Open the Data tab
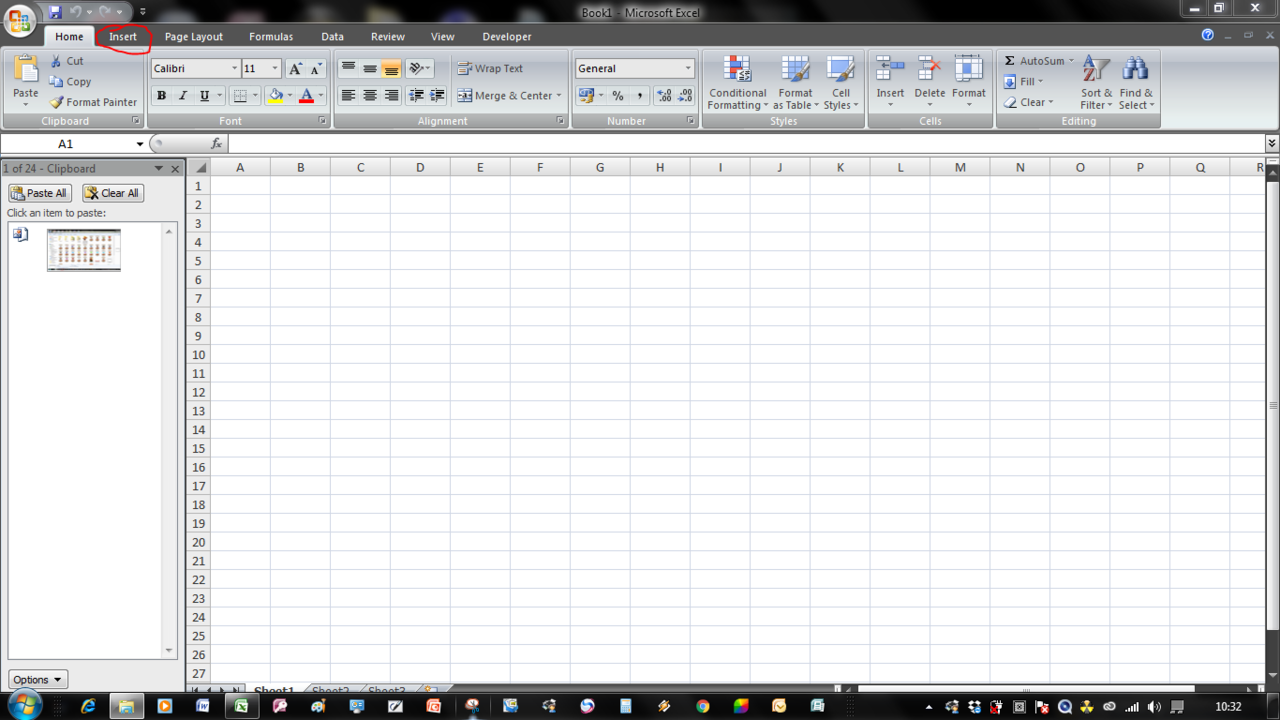1280x720 pixels. (x=333, y=37)
